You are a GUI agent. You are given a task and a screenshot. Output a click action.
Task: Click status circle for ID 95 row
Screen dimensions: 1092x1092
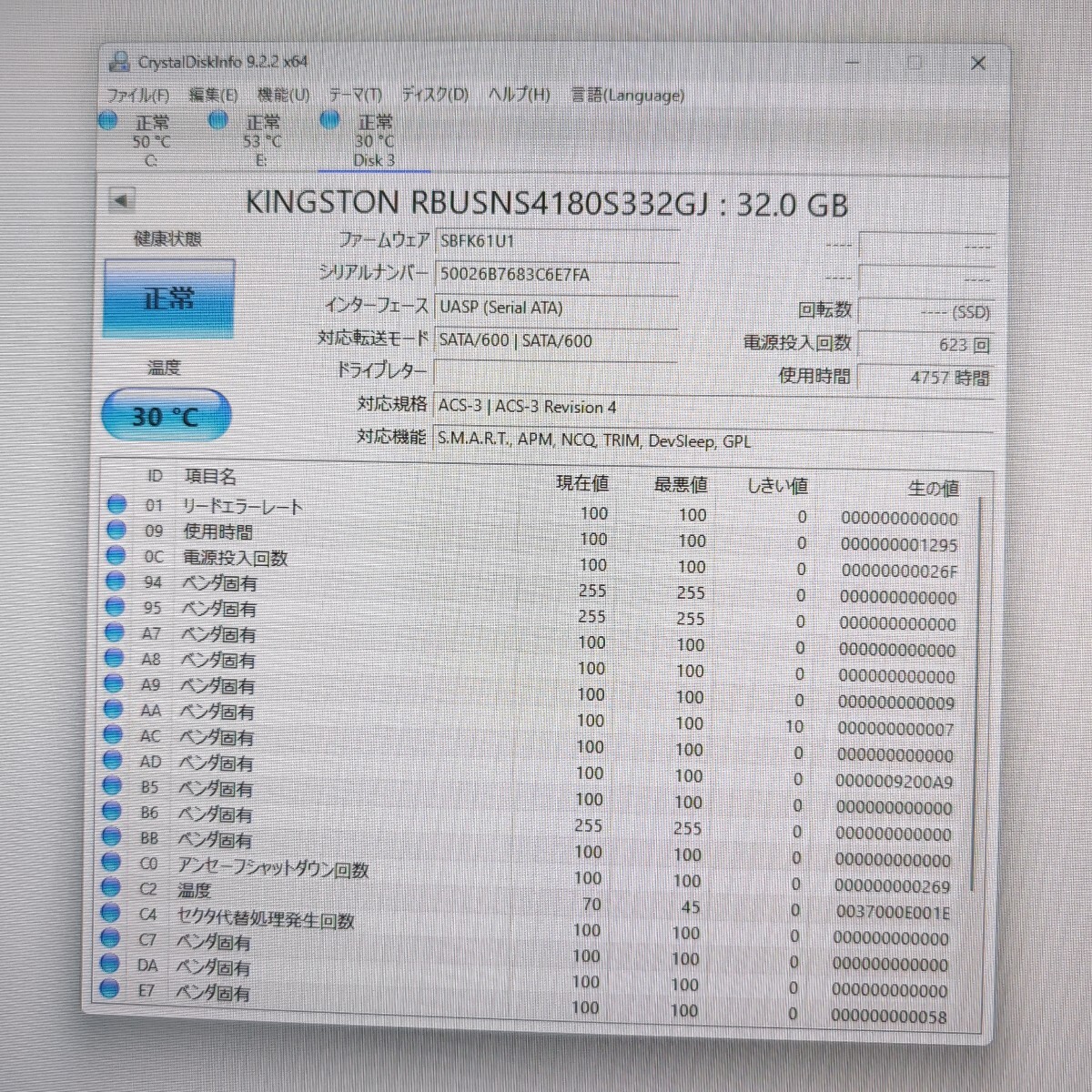tap(115, 606)
